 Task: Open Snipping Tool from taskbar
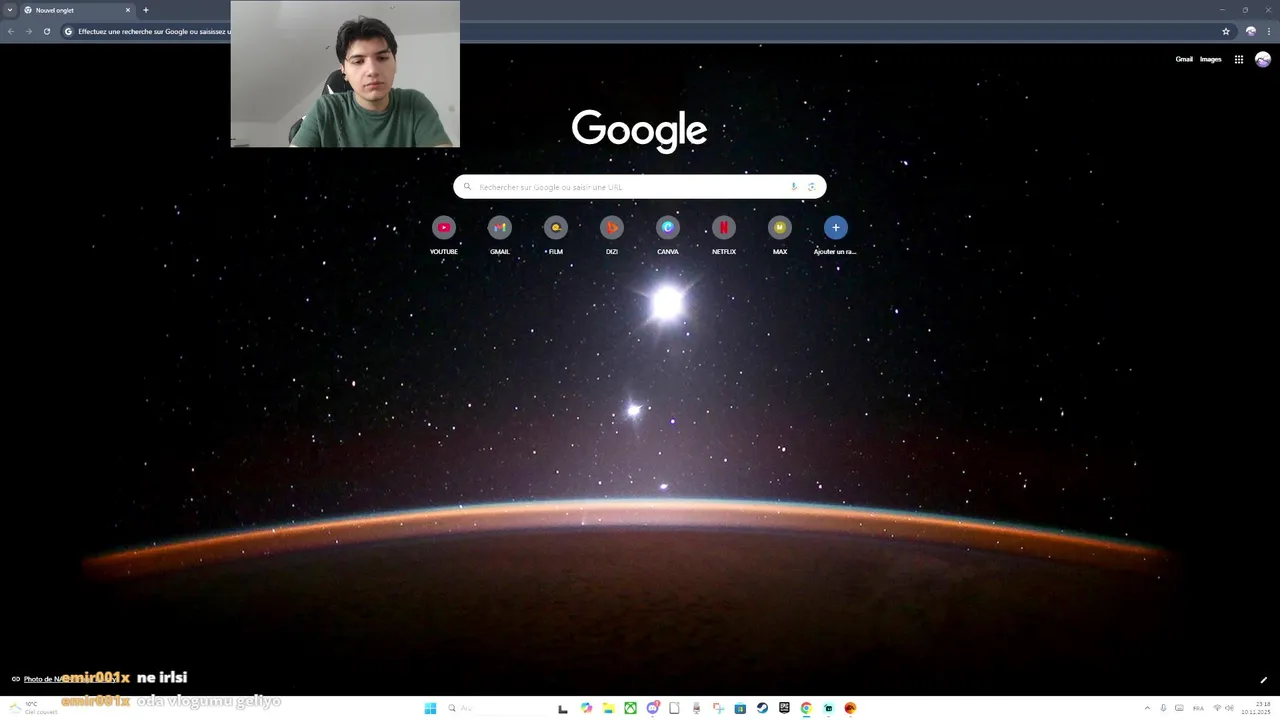[x=718, y=708]
